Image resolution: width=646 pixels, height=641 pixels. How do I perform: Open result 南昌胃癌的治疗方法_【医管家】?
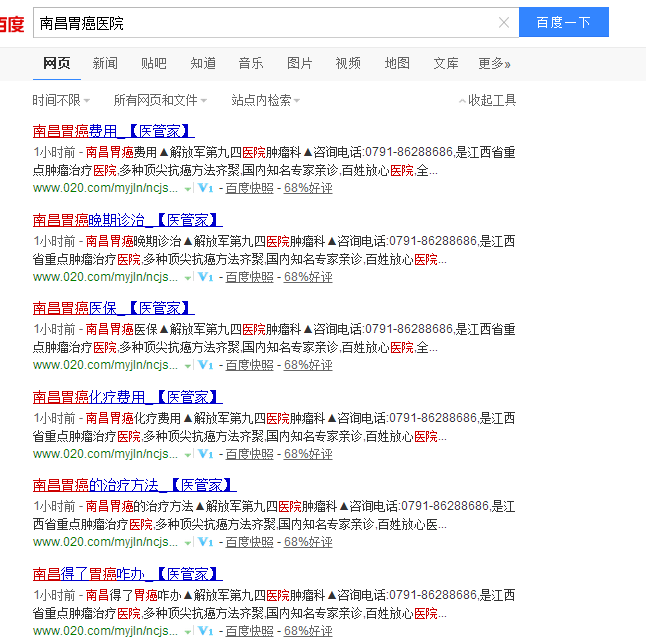[x=134, y=485]
